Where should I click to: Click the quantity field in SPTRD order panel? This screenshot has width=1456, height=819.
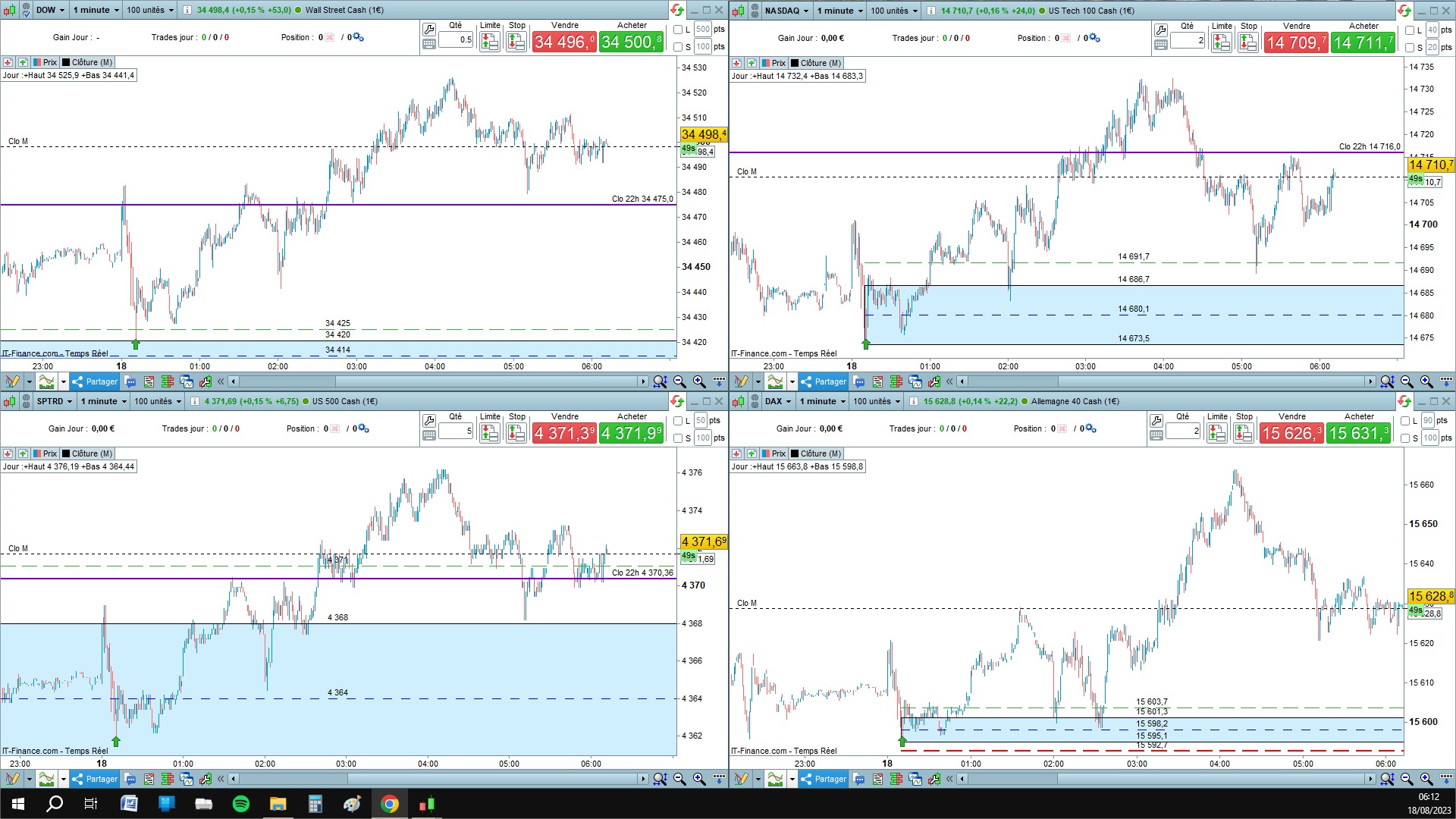pos(456,431)
